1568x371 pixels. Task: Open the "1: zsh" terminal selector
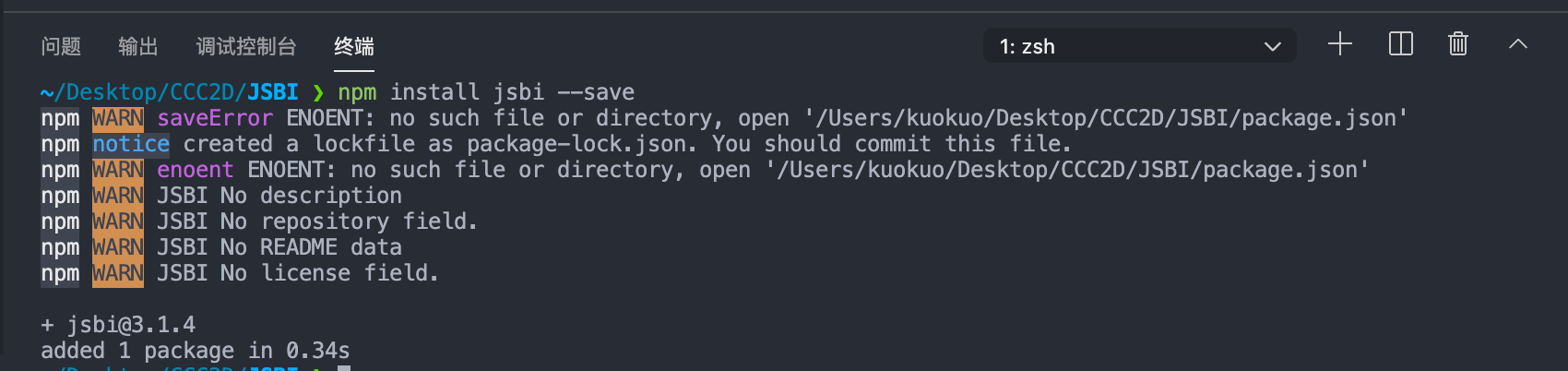1139,46
